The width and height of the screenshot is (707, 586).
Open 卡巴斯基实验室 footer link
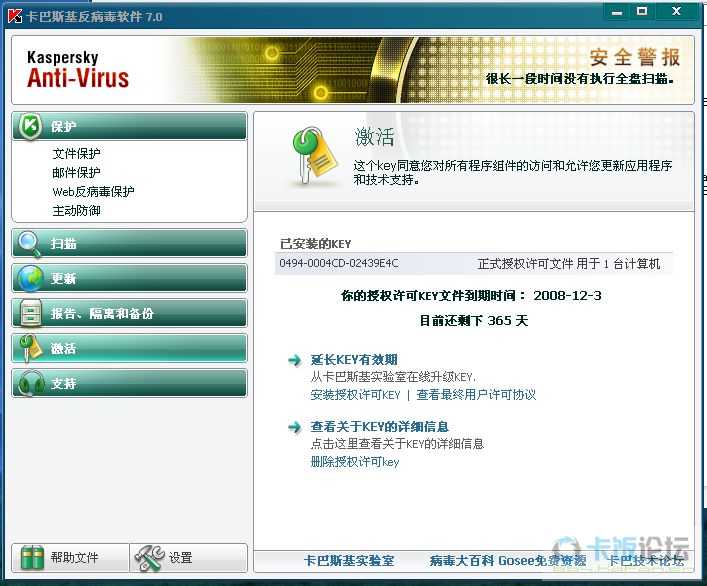pos(349,561)
